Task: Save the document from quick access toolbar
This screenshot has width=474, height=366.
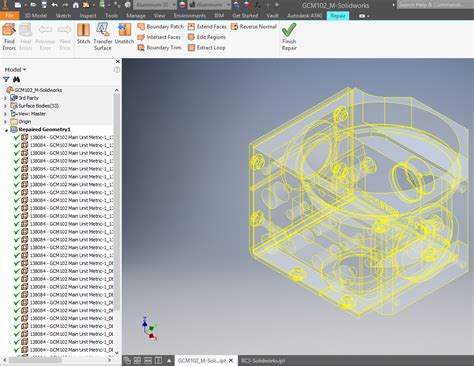Action: [x=44, y=5]
